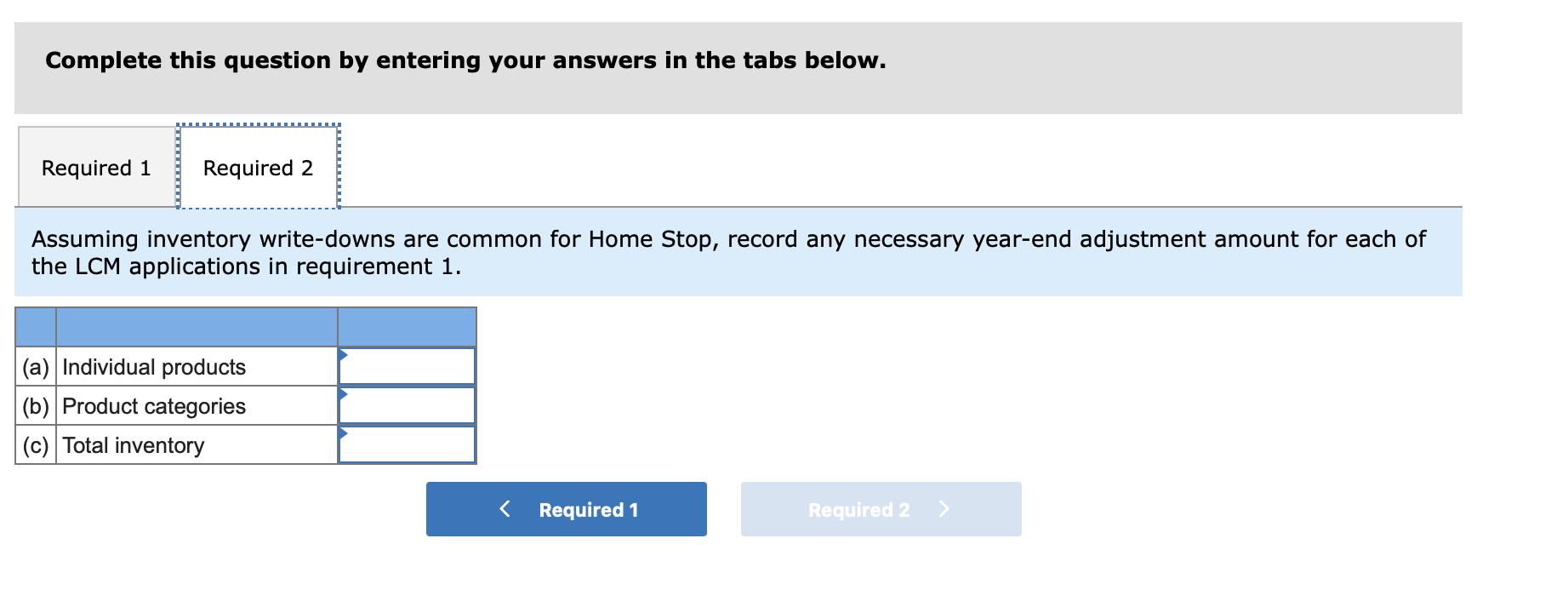Click the row label (b) cell
Viewport: 1568px width, 590px height.
(35, 406)
